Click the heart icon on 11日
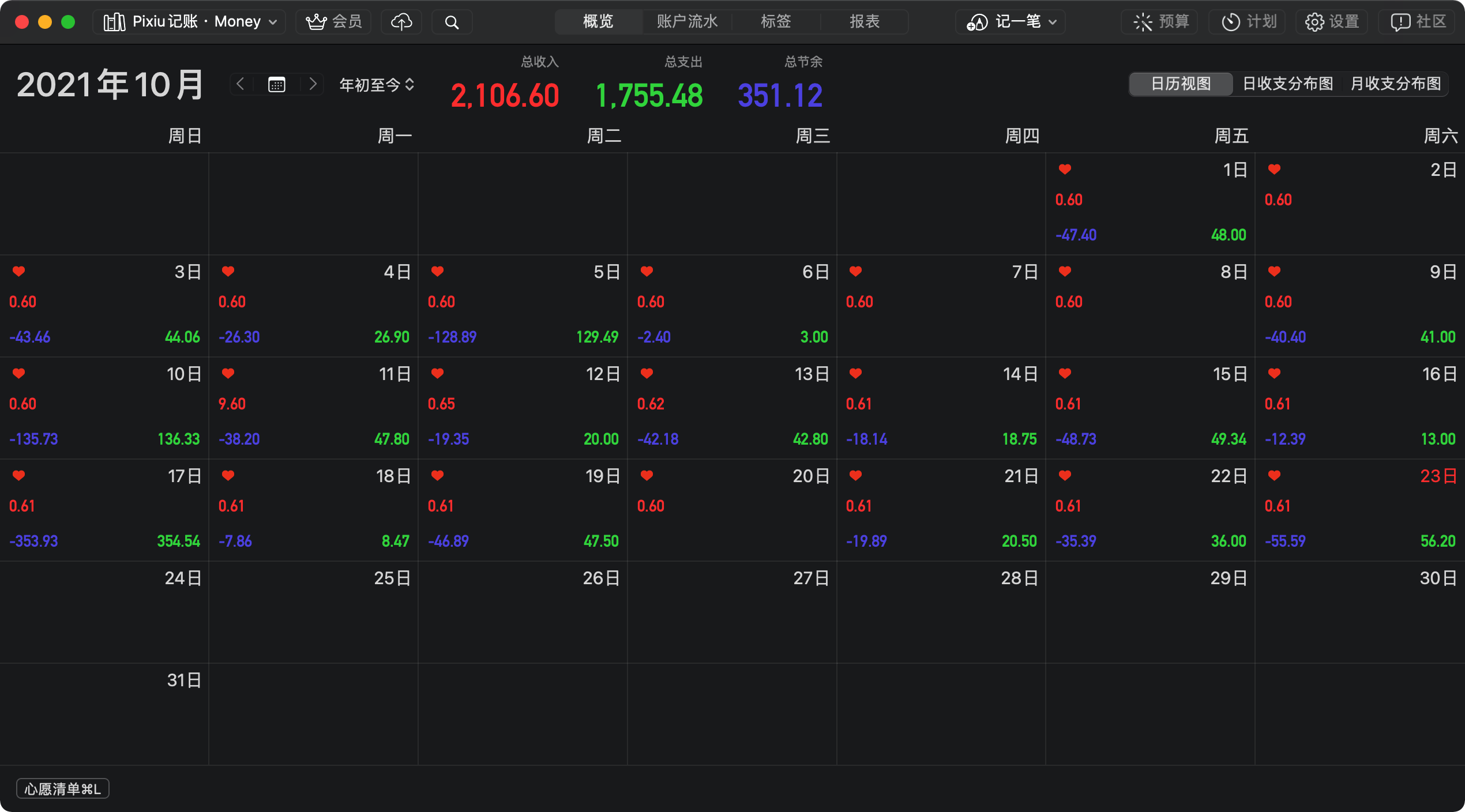This screenshot has height=812, width=1465. [228, 373]
